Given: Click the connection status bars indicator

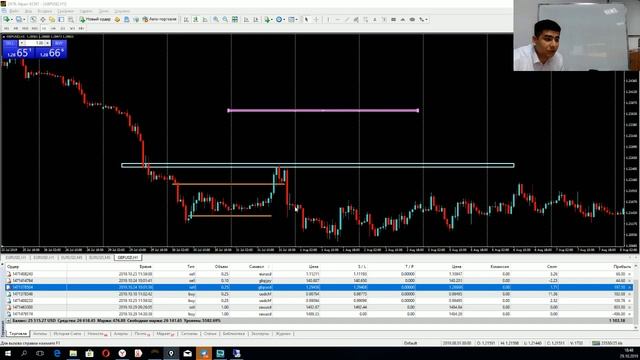Looking at the screenshot, I should coord(596,343).
